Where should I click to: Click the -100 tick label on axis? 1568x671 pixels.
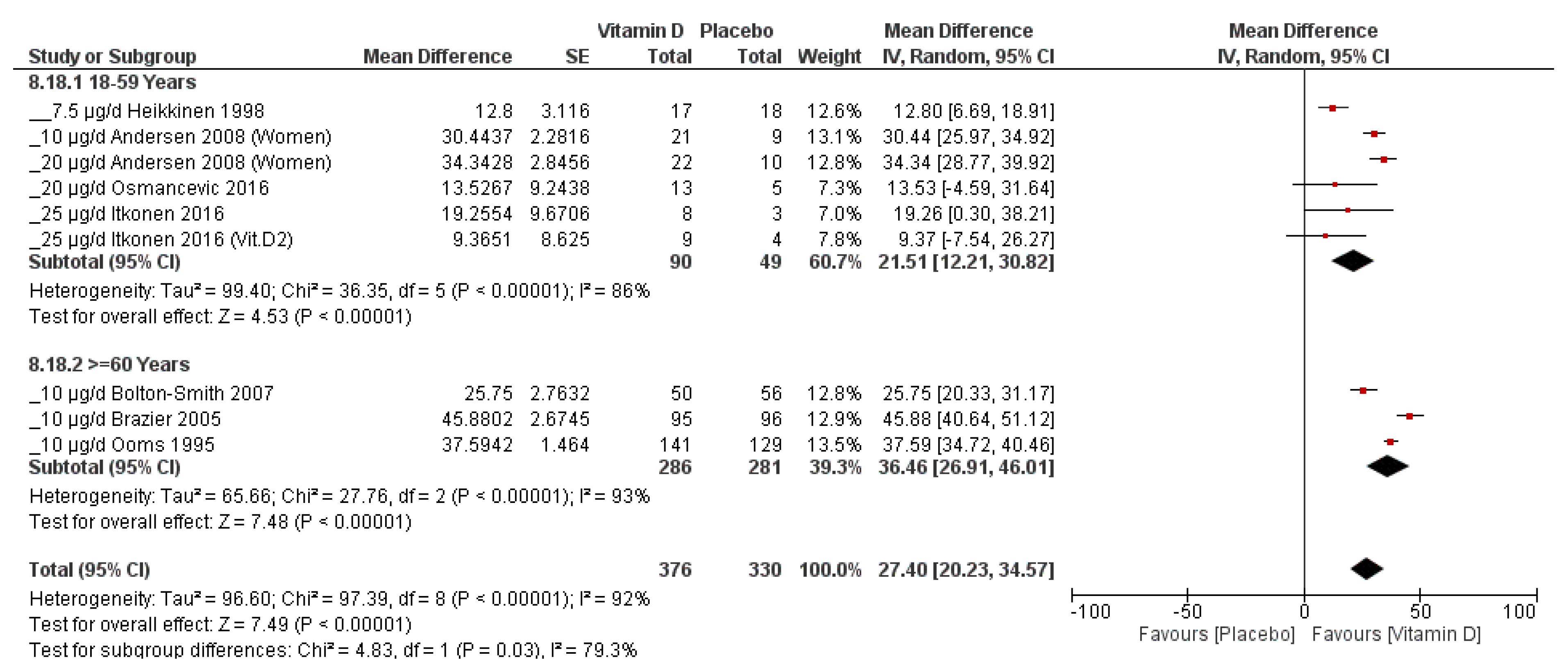(1090, 611)
